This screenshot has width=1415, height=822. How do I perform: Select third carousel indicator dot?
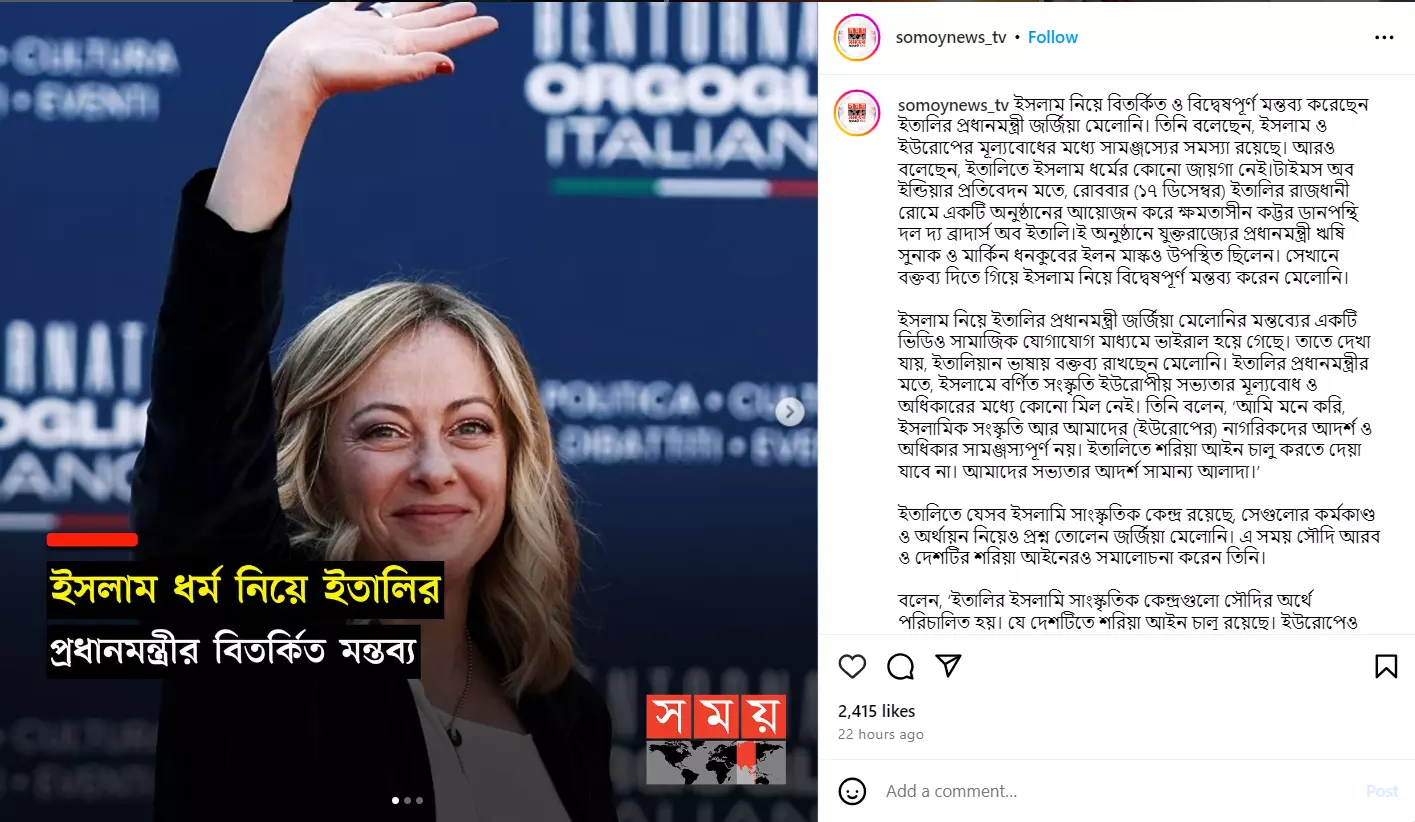point(419,800)
